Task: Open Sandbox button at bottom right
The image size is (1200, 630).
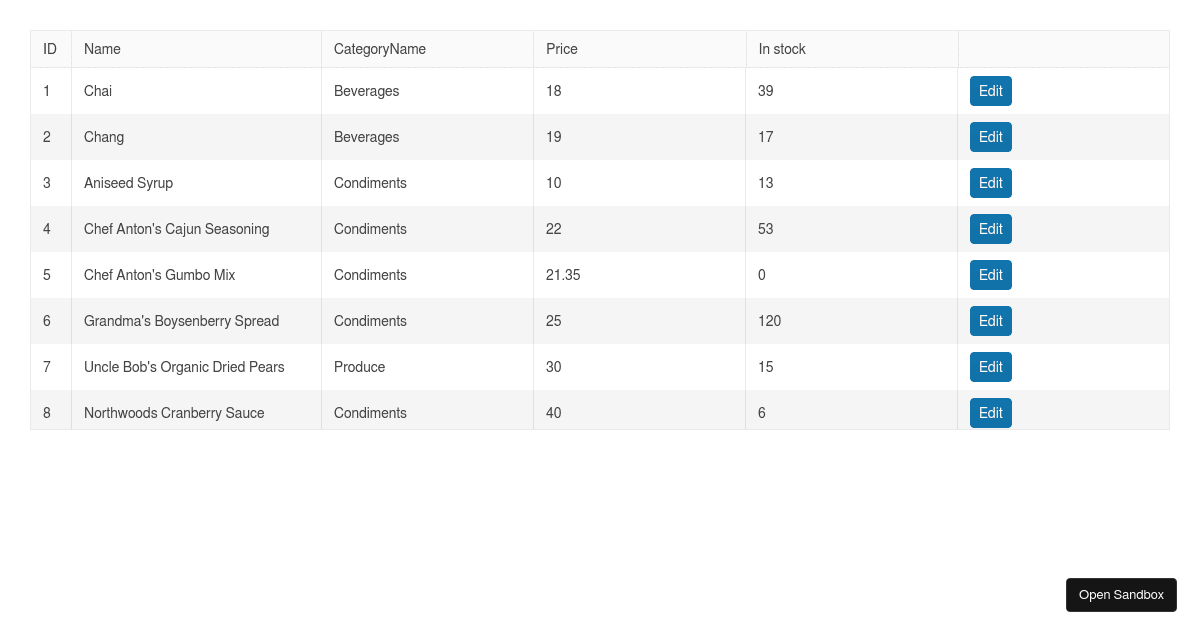Action: tap(1121, 595)
